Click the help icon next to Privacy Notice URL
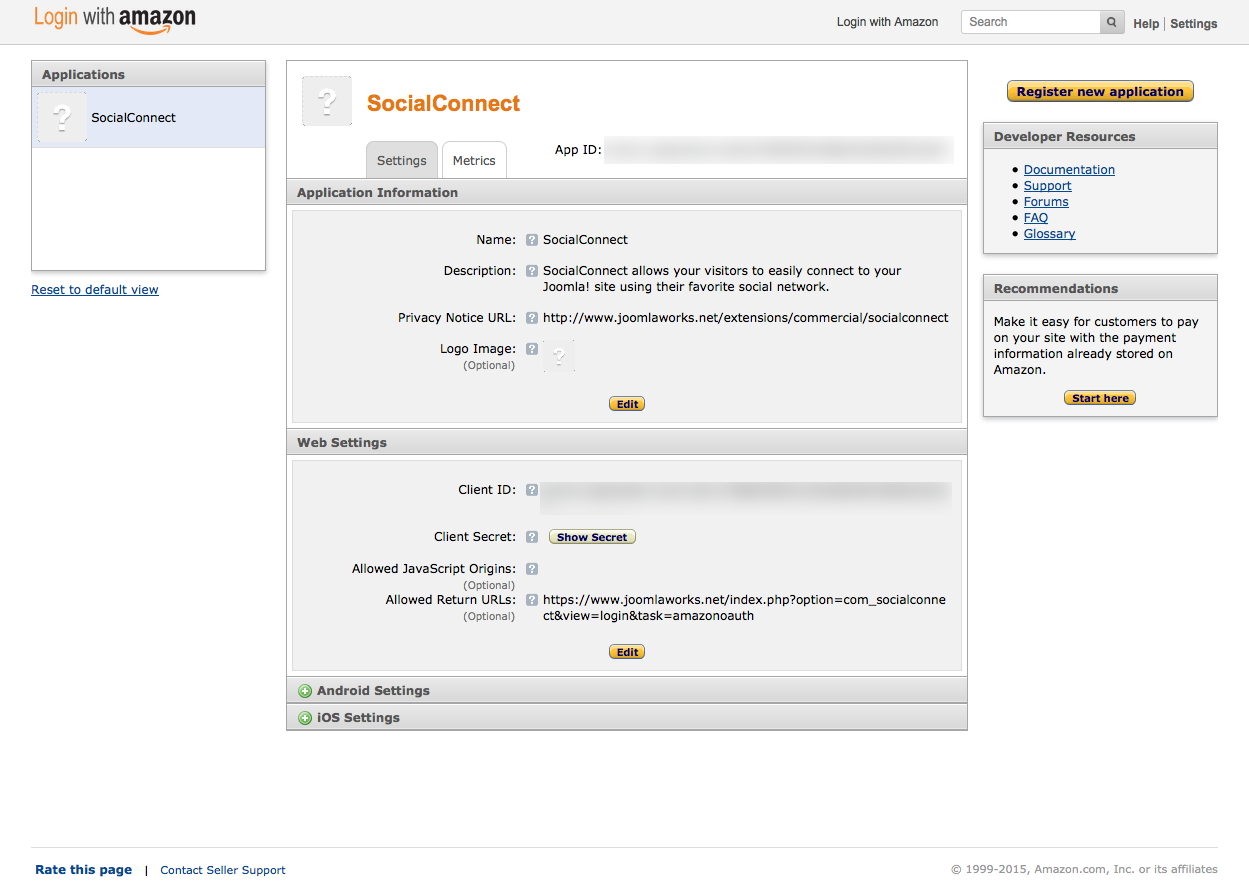 pos(532,318)
